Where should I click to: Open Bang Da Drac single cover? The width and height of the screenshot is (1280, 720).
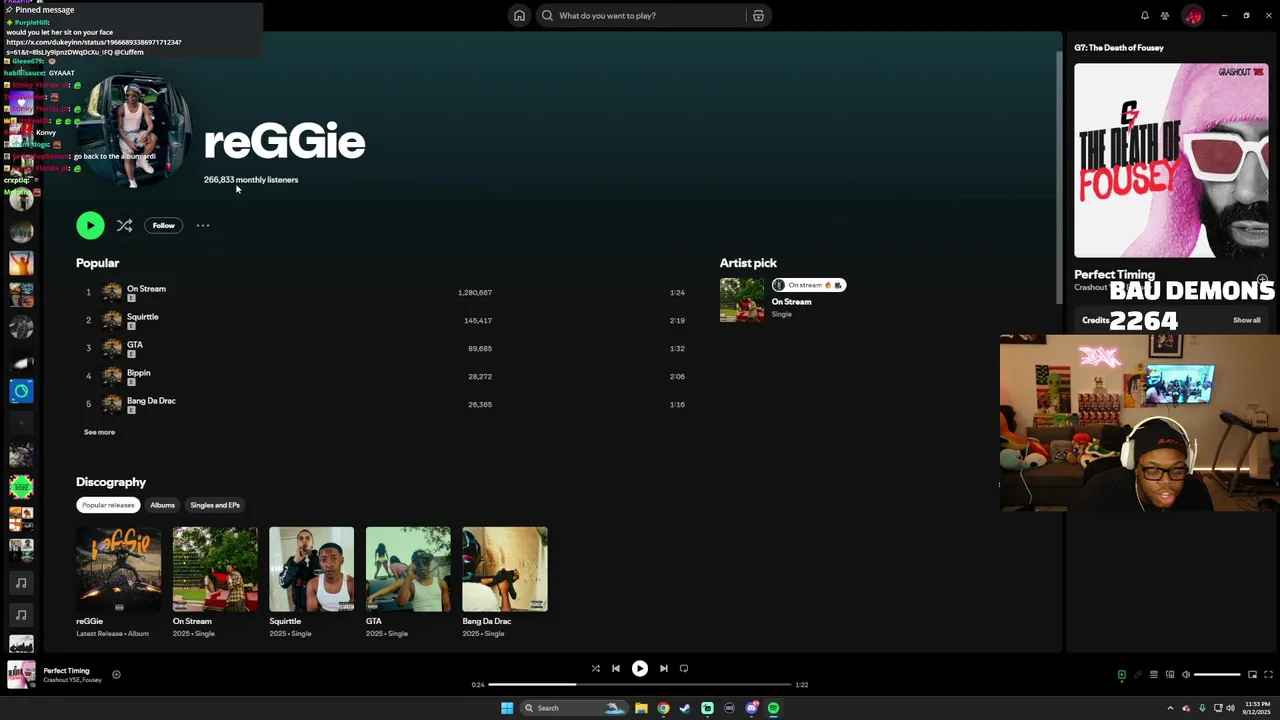505,569
